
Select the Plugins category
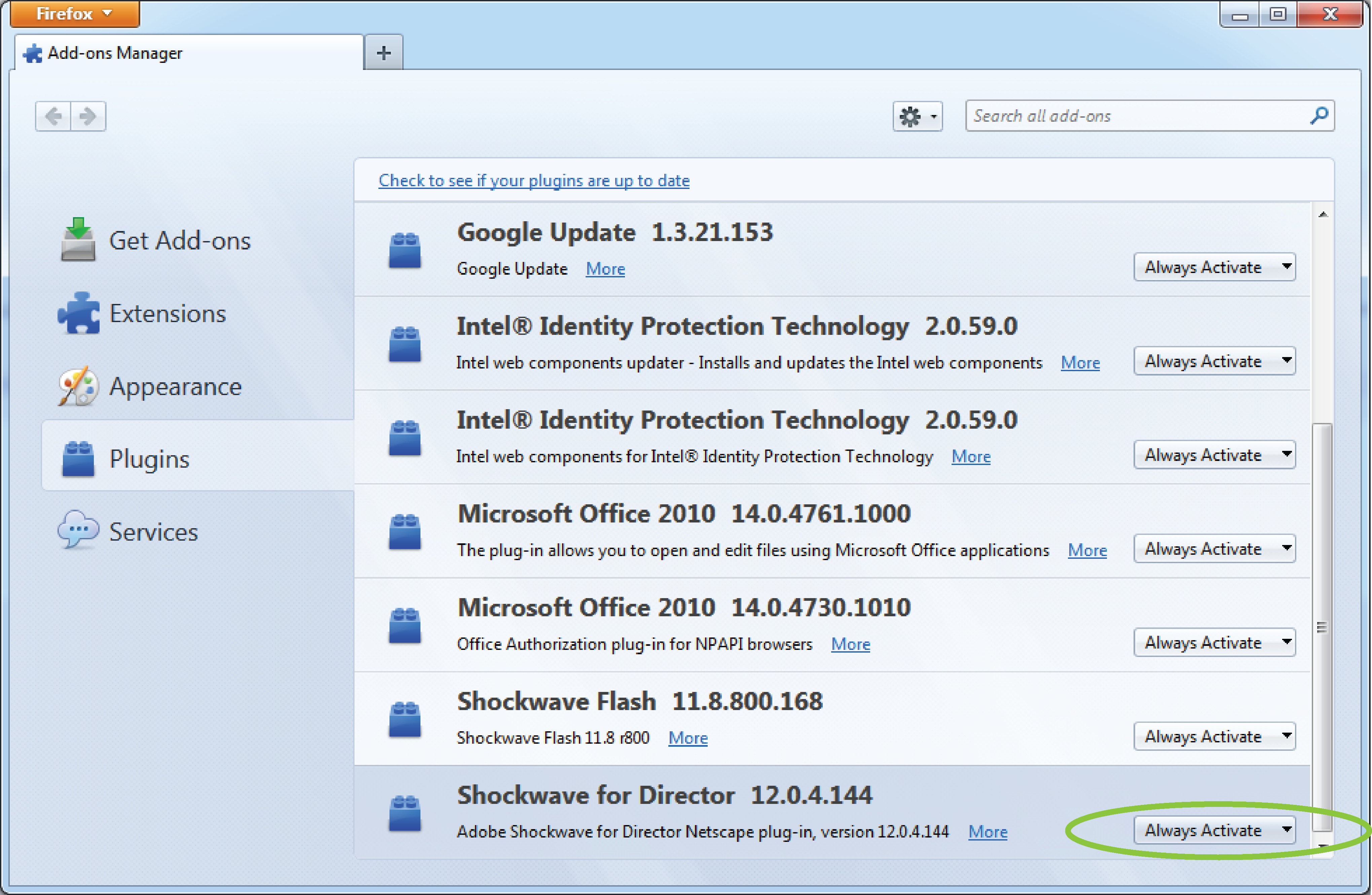[x=198, y=456]
